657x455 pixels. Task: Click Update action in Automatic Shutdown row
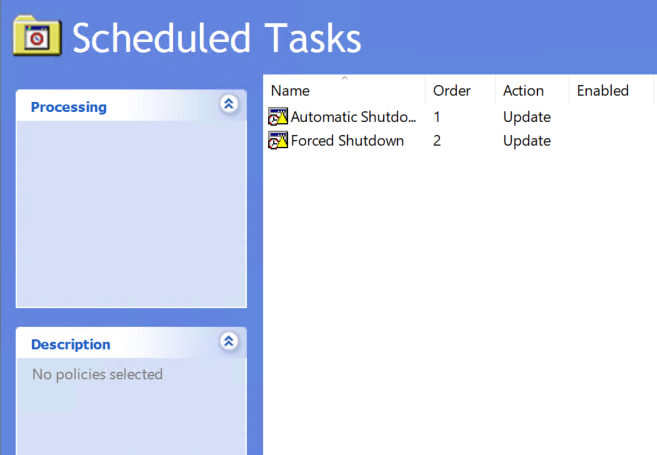point(527,117)
